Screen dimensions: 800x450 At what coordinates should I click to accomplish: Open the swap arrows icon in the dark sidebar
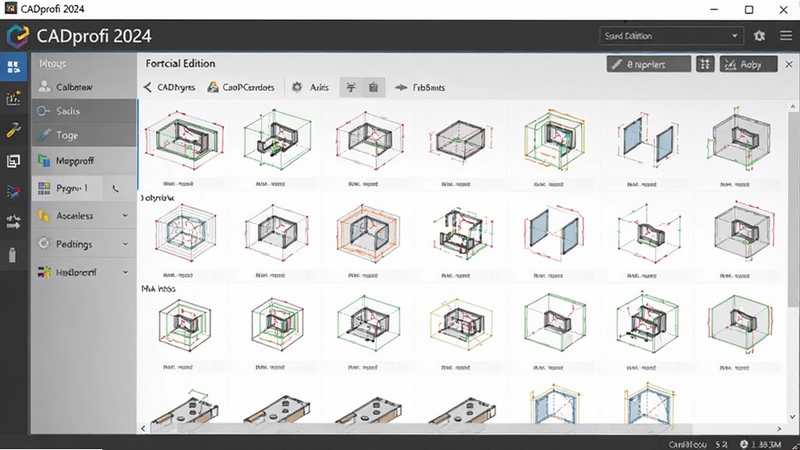click(x=13, y=222)
